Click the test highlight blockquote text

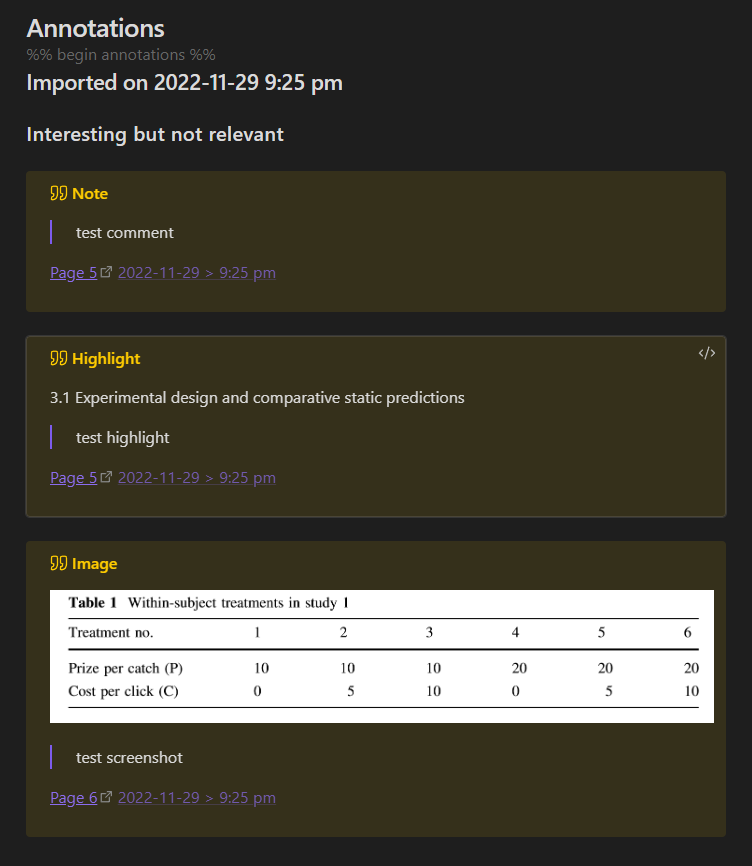click(x=122, y=437)
